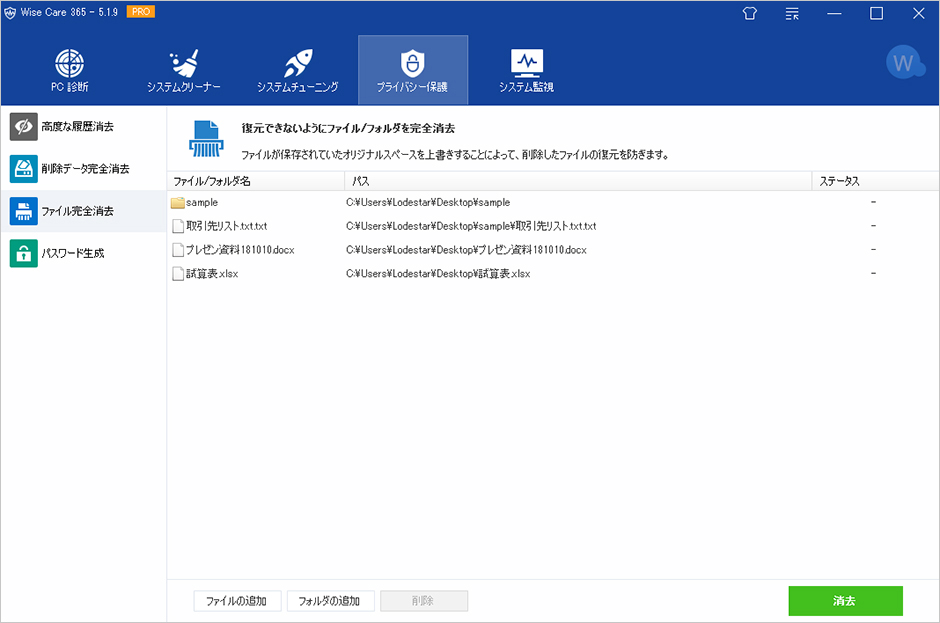The image size is (940, 623).
Task: Sort by ファイル/フォルダ名 column header
Action: pyautogui.click(x=256, y=181)
